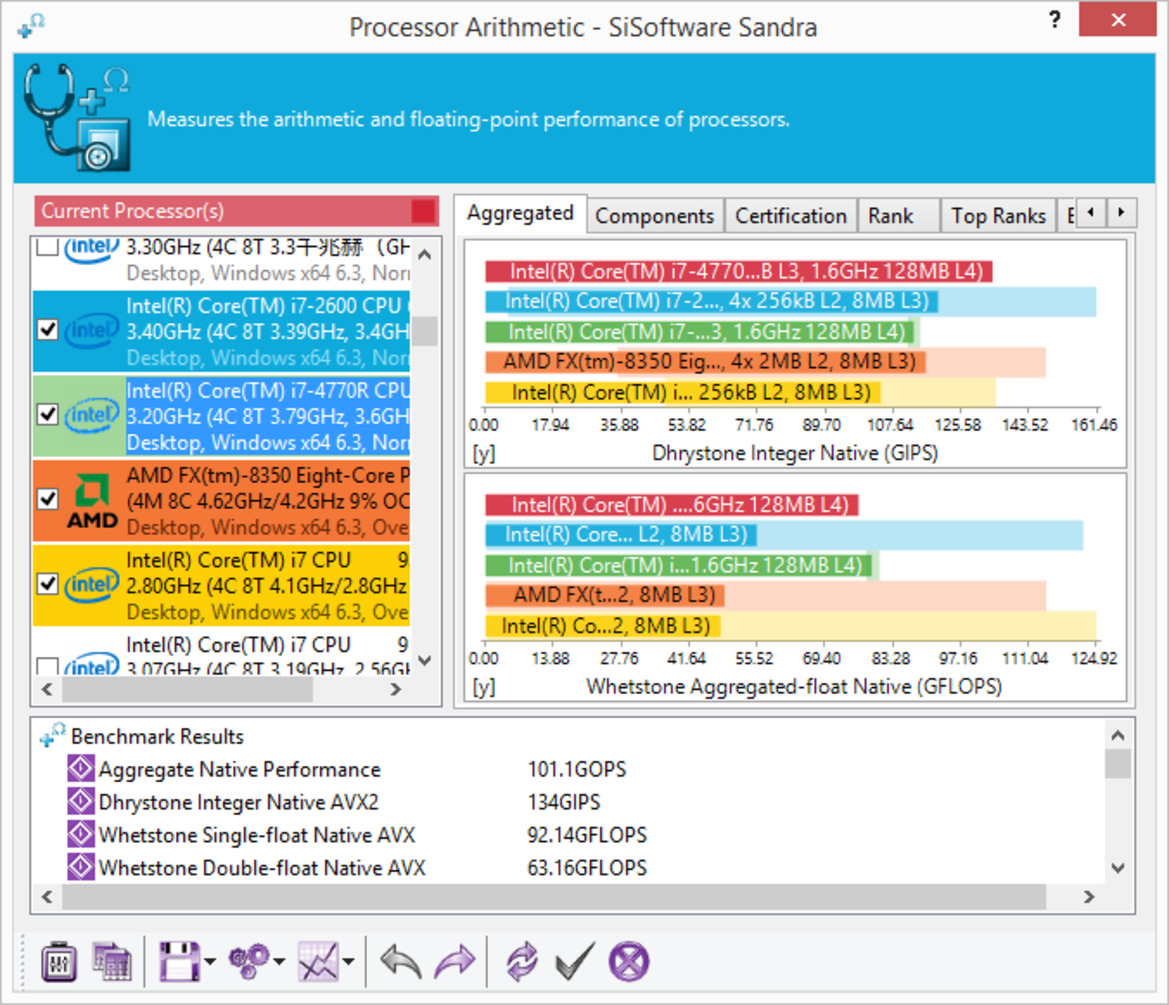Uncheck the AMD FX-8350 checkbox

click(48, 499)
